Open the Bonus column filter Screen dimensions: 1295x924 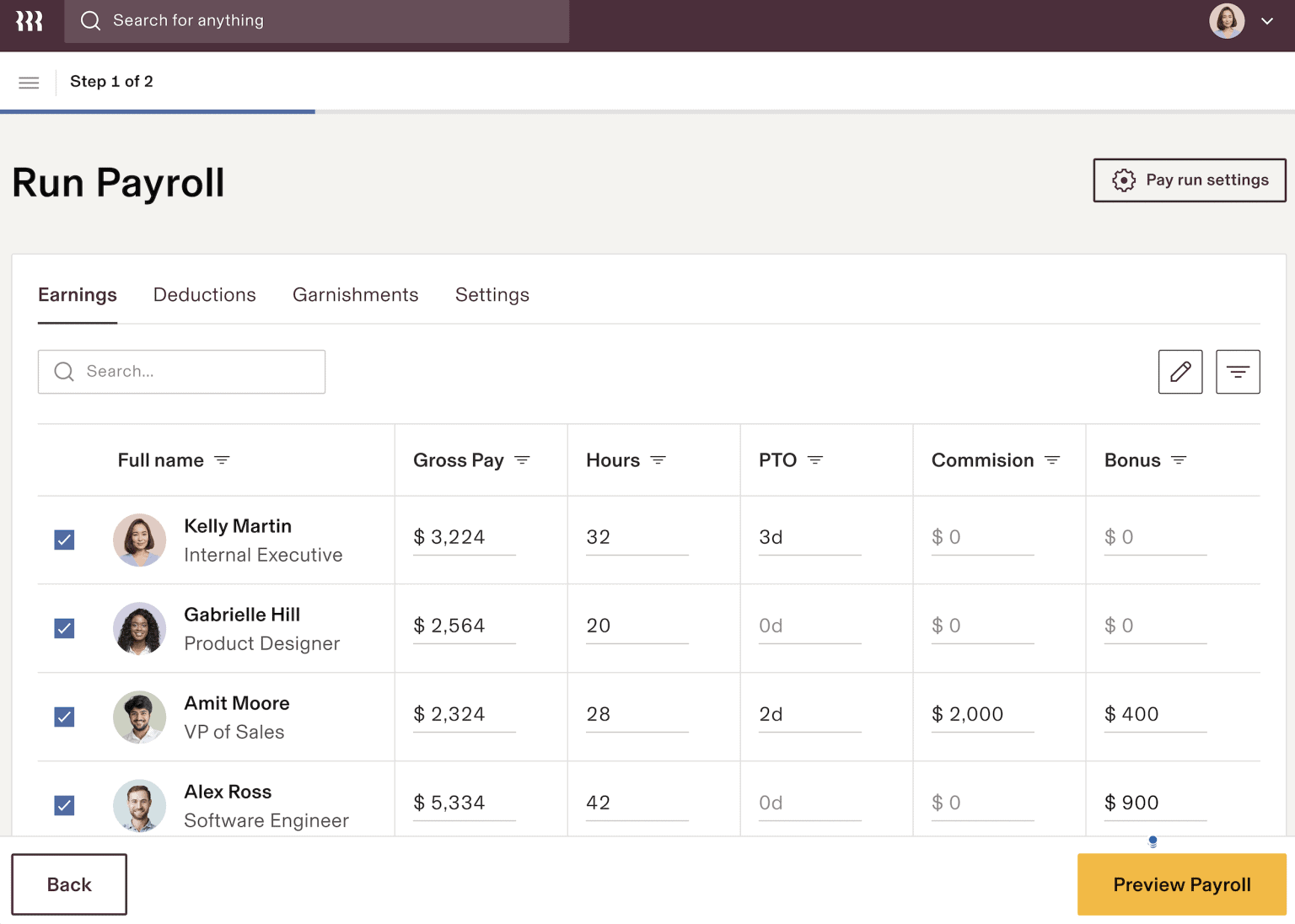(1180, 460)
